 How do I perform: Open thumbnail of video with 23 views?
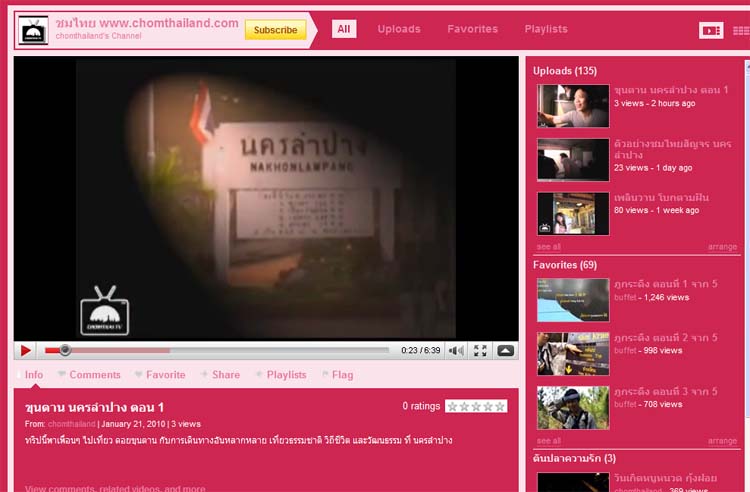coord(573,160)
